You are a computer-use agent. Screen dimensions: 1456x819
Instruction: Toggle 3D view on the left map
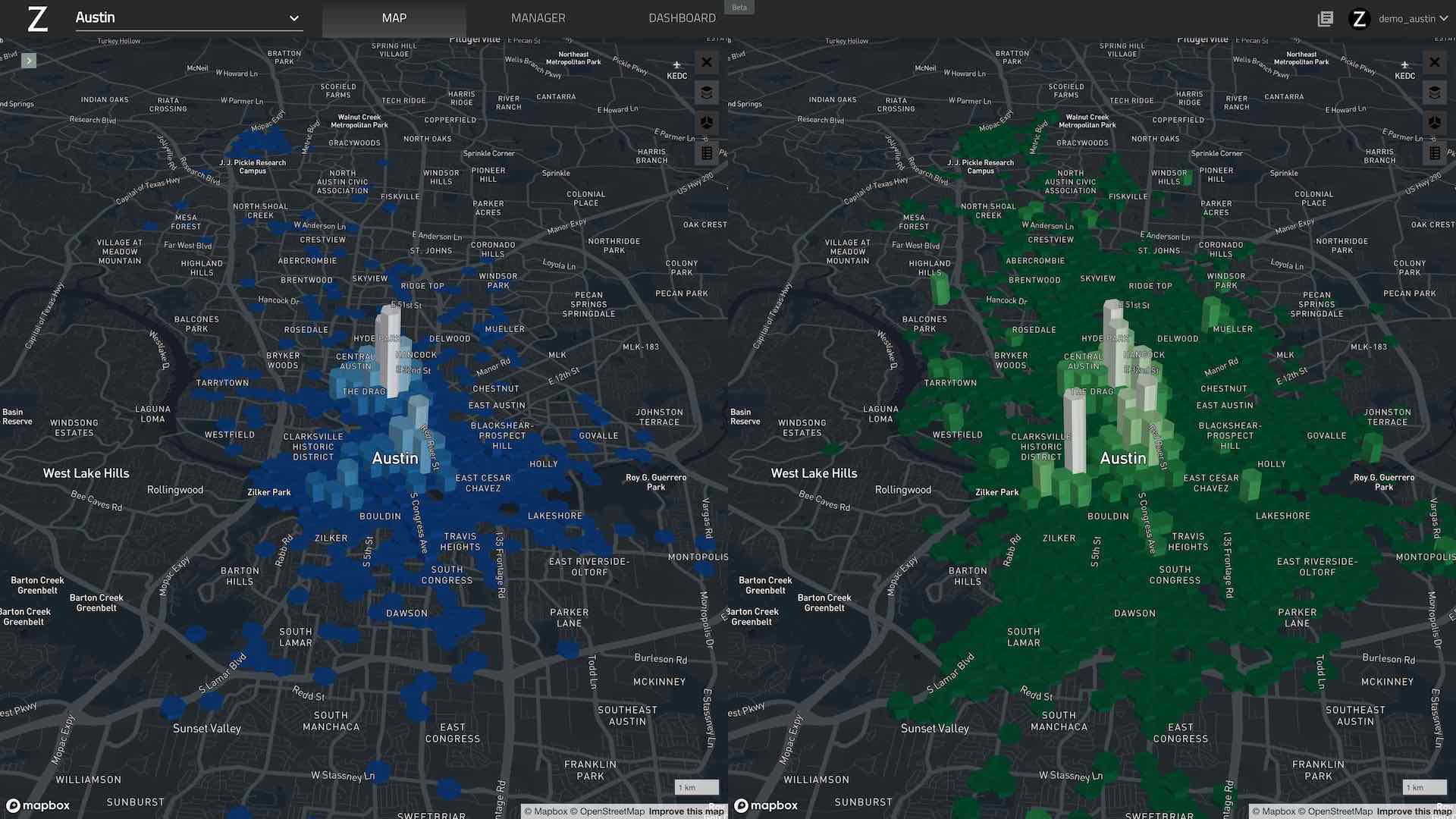706,123
